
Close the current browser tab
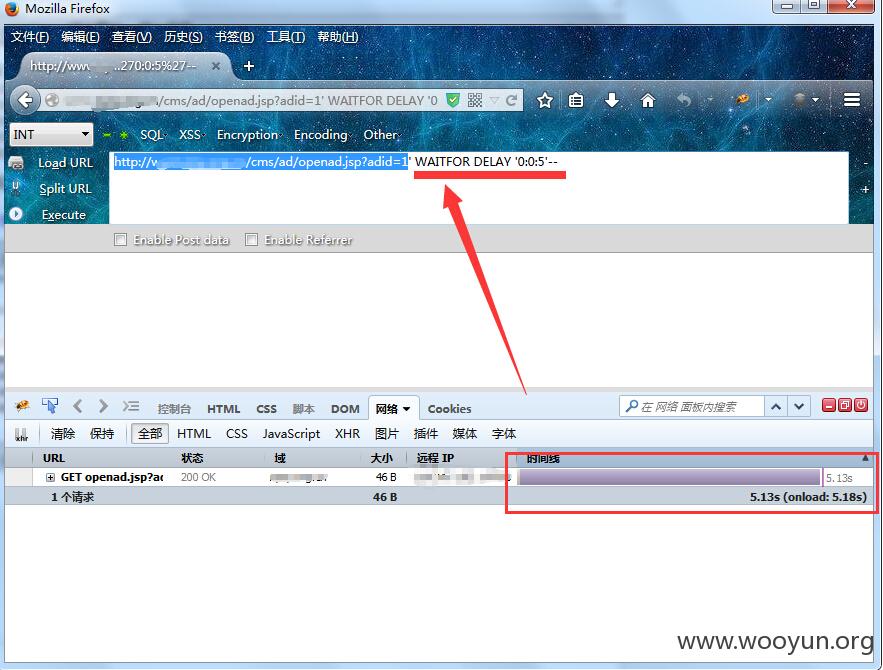click(x=216, y=66)
